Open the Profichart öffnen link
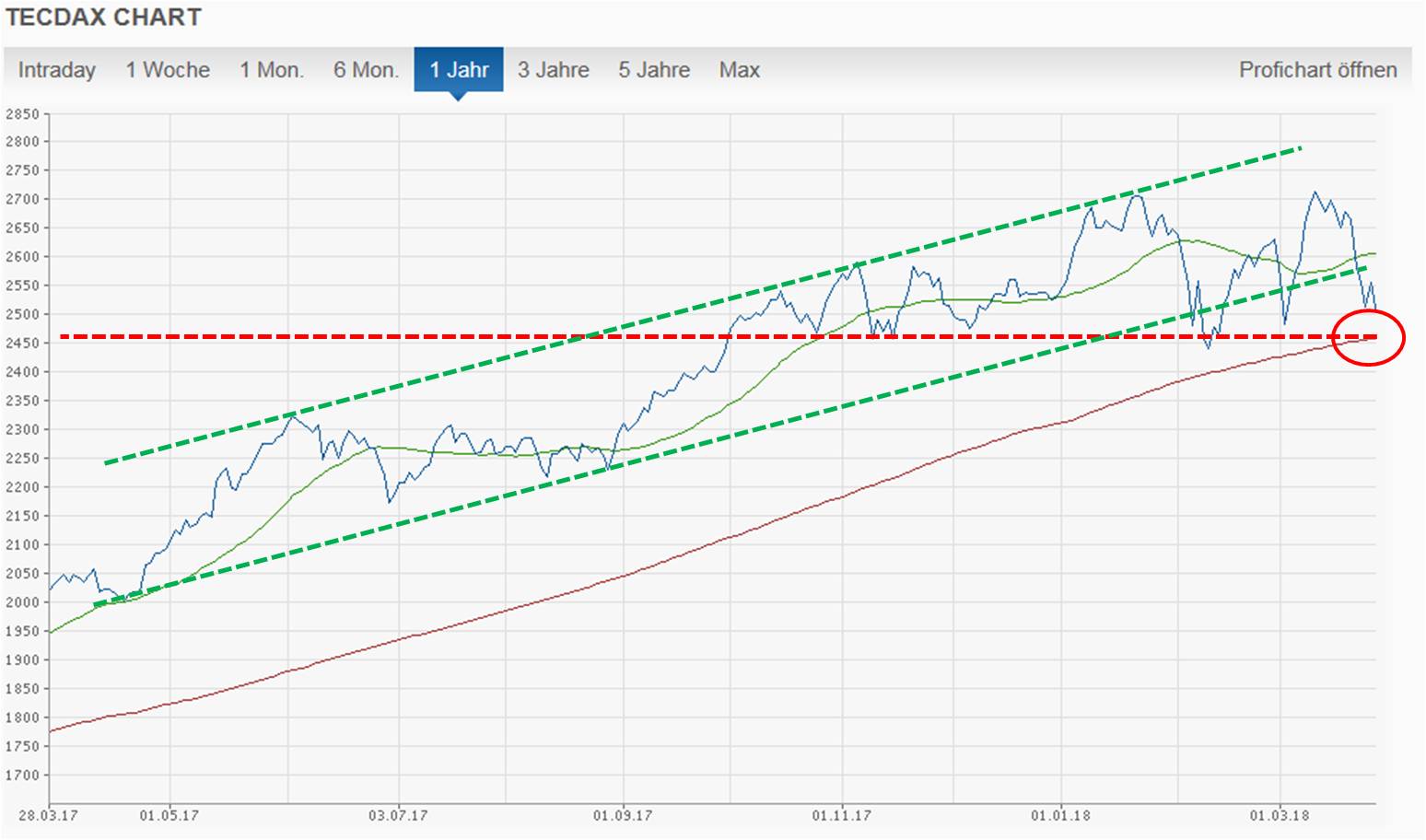 click(1317, 70)
